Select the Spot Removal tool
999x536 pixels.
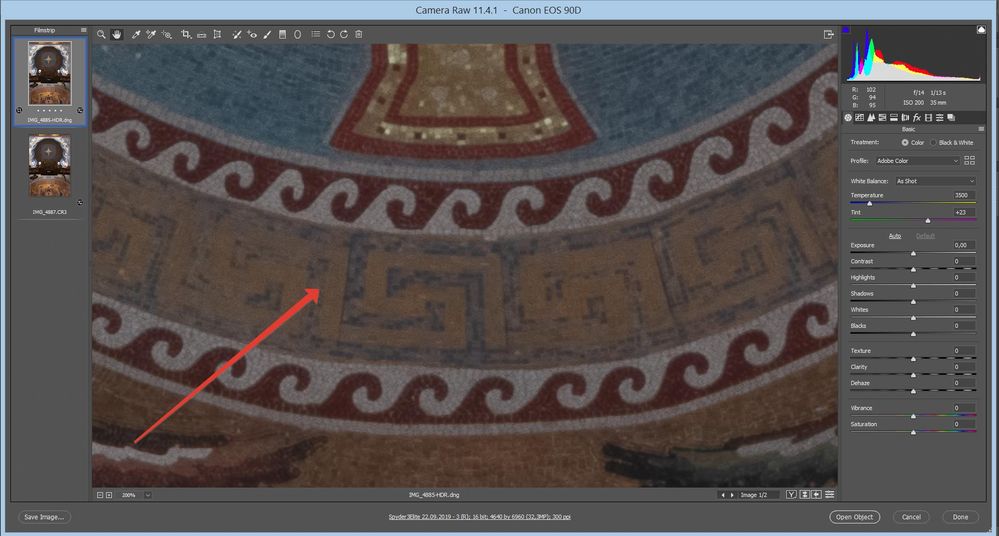236,34
